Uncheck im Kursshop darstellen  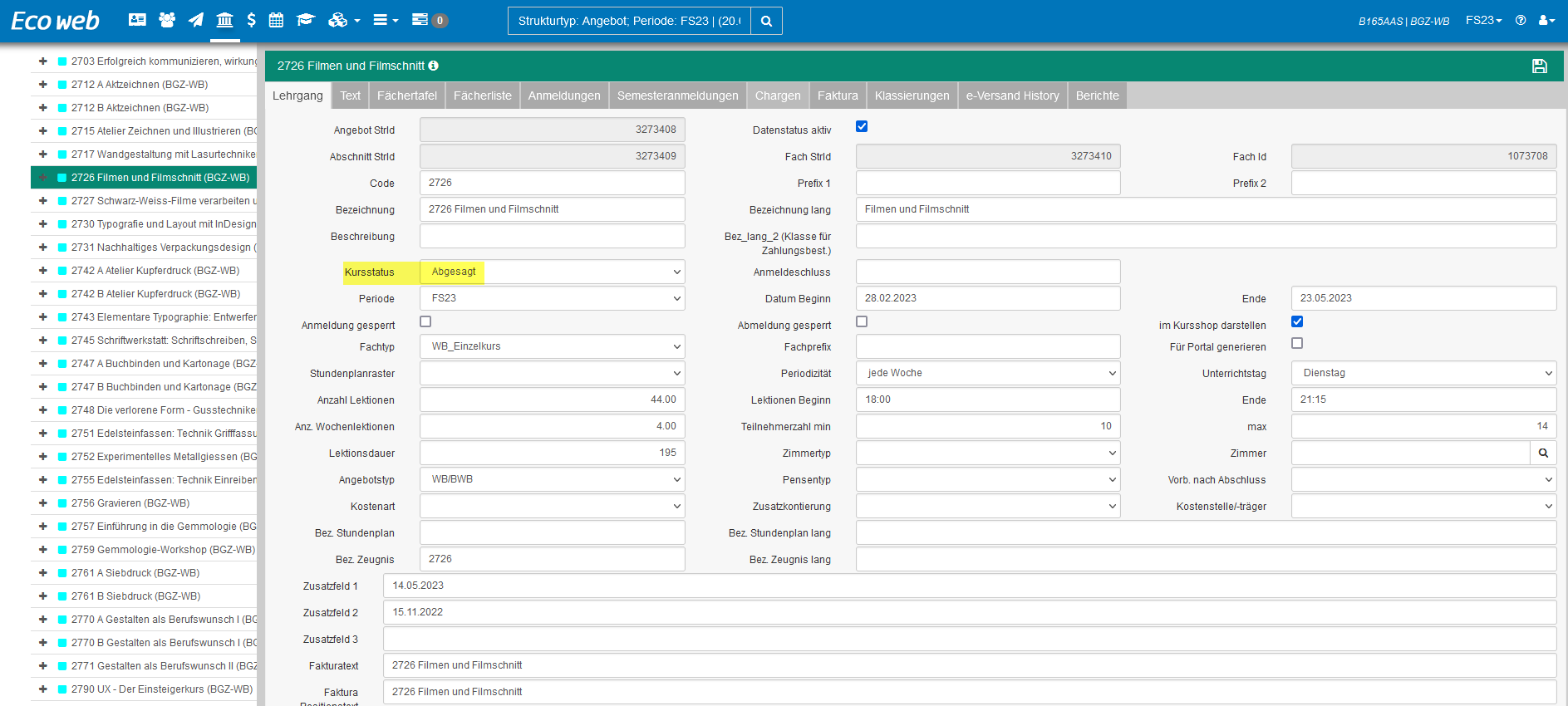pos(1297,321)
